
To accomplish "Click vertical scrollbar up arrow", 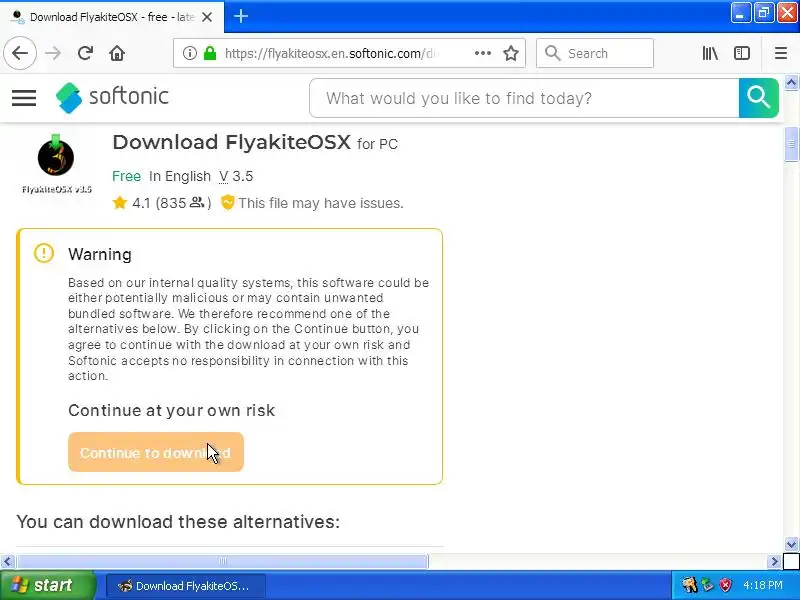I will point(791,83).
